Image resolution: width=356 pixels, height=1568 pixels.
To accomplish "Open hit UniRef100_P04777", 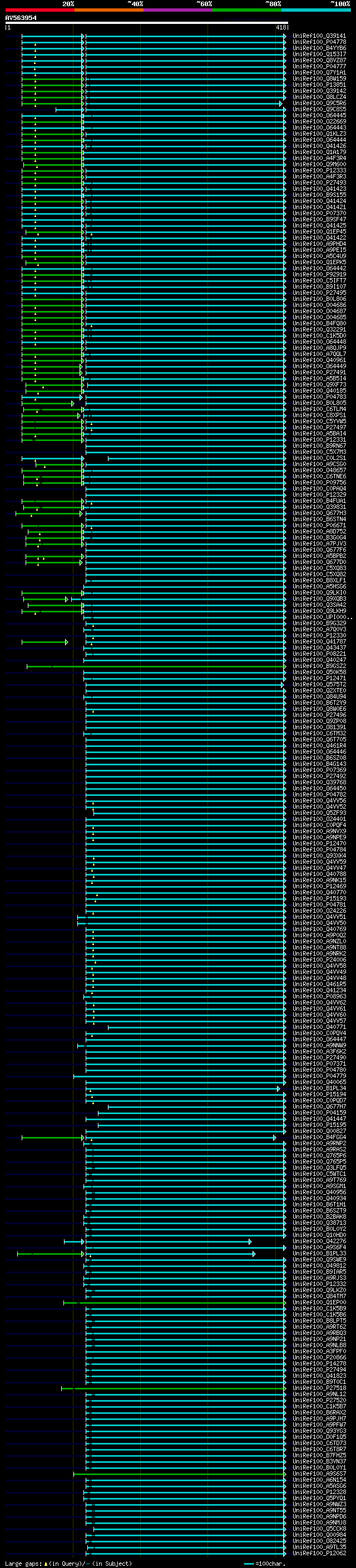I will (319, 66).
